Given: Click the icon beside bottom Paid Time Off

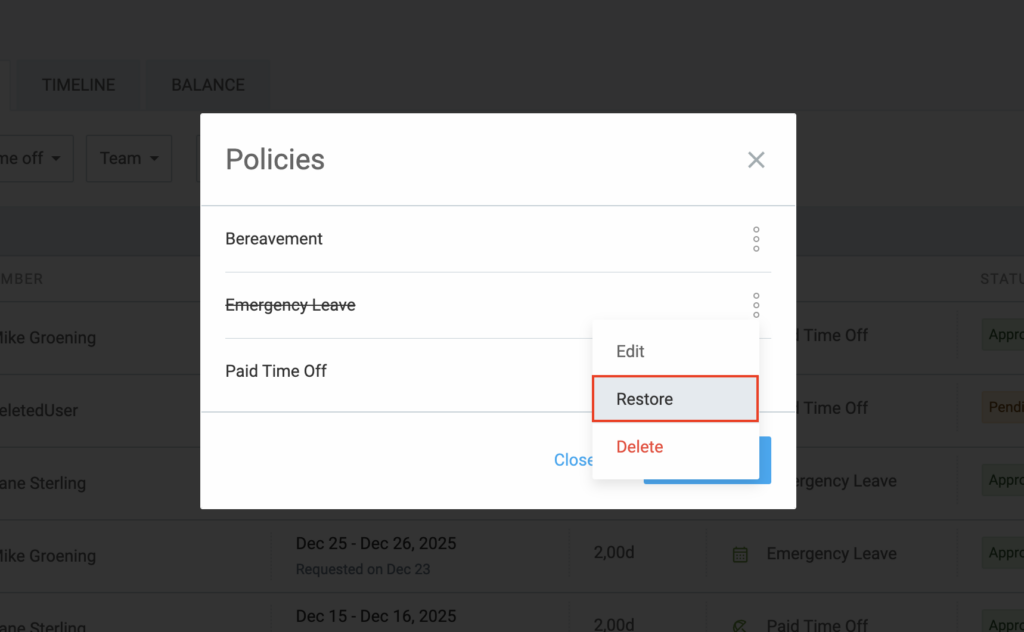Looking at the screenshot, I should [x=740, y=625].
